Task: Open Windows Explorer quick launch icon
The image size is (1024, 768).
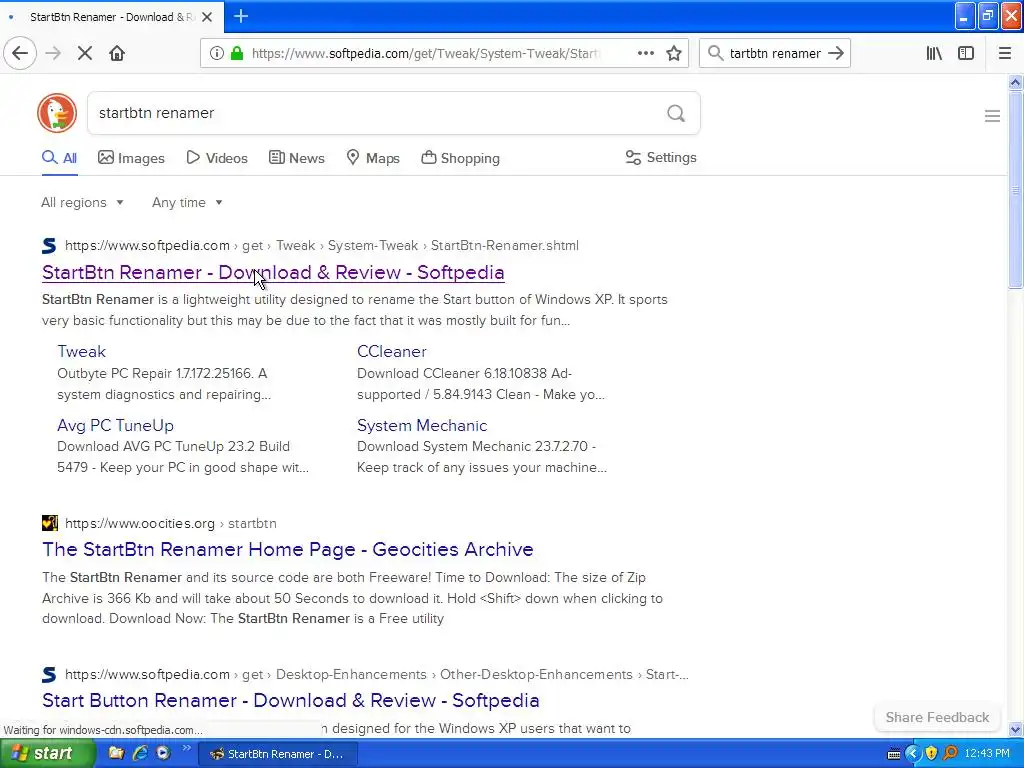Action: click(x=116, y=753)
